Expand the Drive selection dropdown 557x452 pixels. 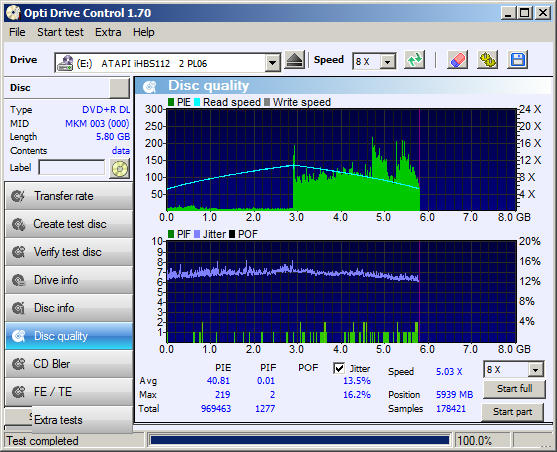pos(272,63)
